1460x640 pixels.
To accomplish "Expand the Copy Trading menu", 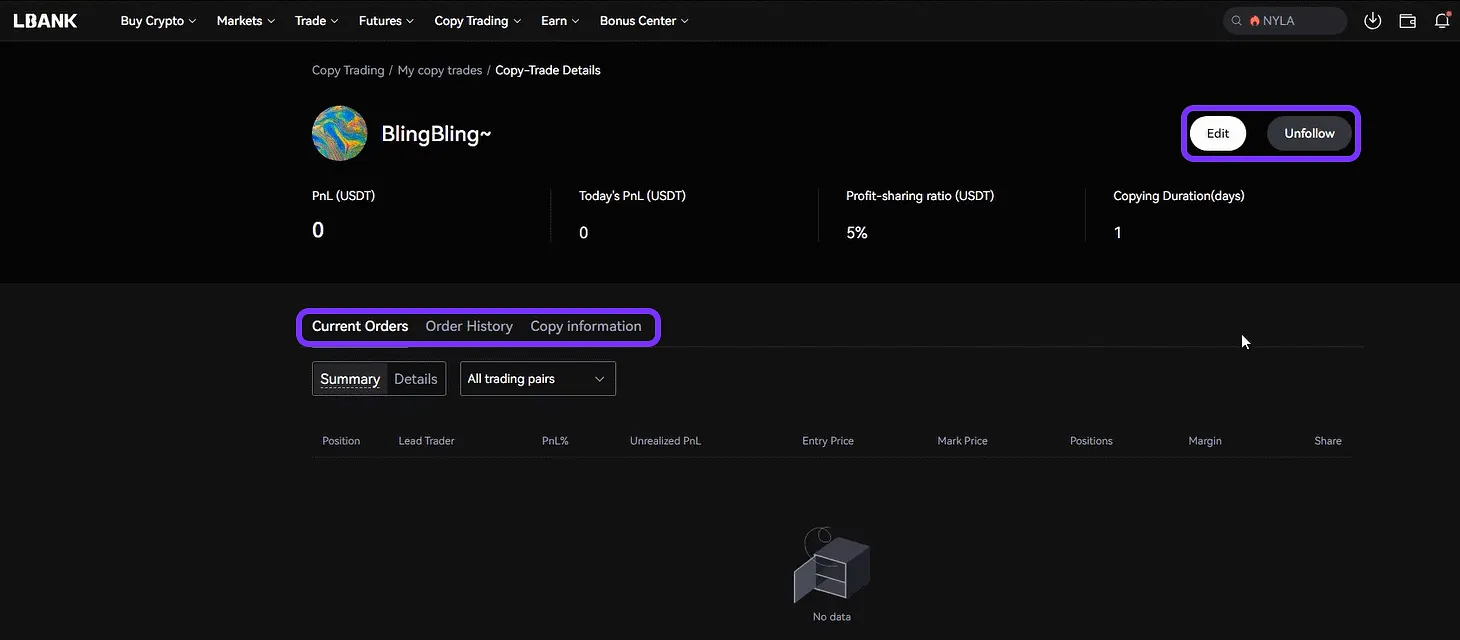I will [478, 20].
